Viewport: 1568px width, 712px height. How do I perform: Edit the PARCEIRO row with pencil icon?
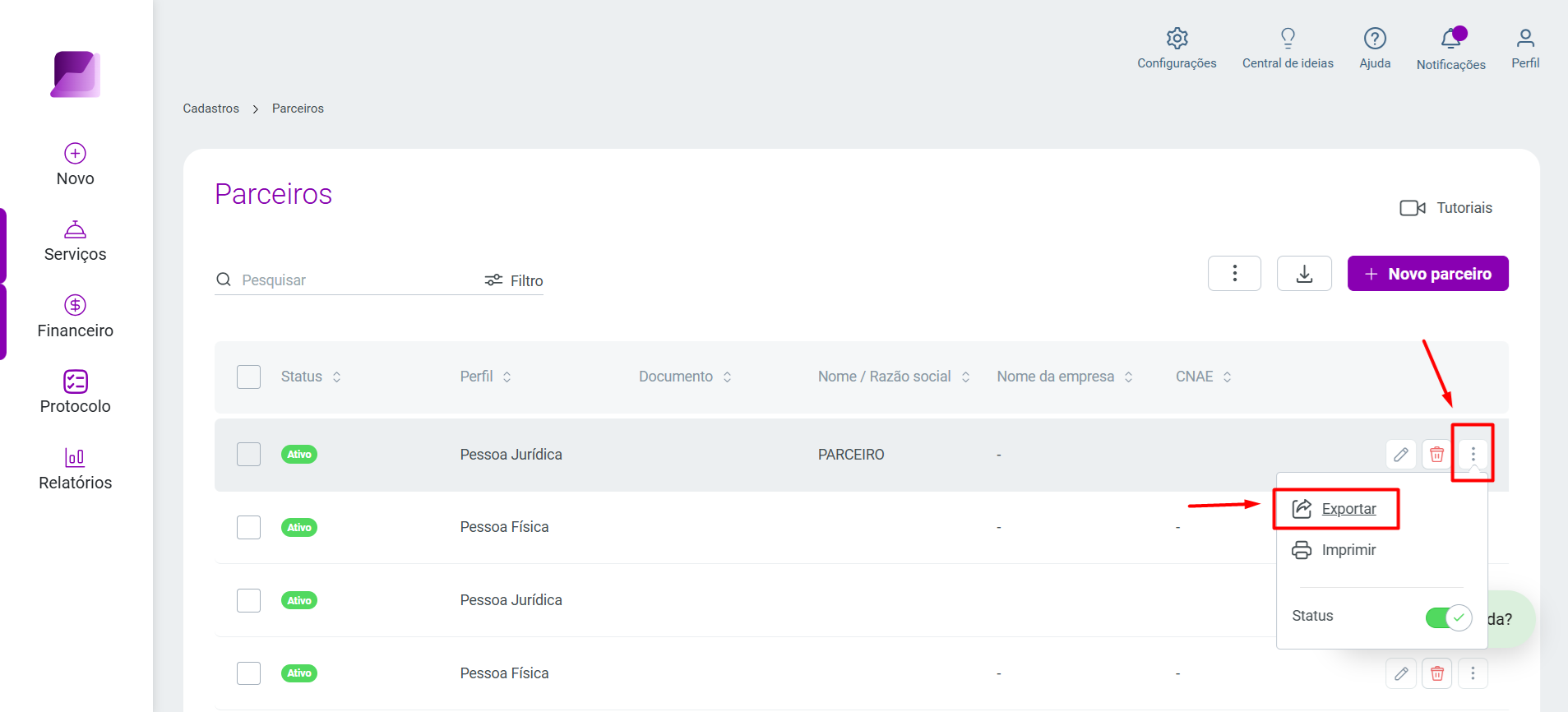coord(1401,455)
